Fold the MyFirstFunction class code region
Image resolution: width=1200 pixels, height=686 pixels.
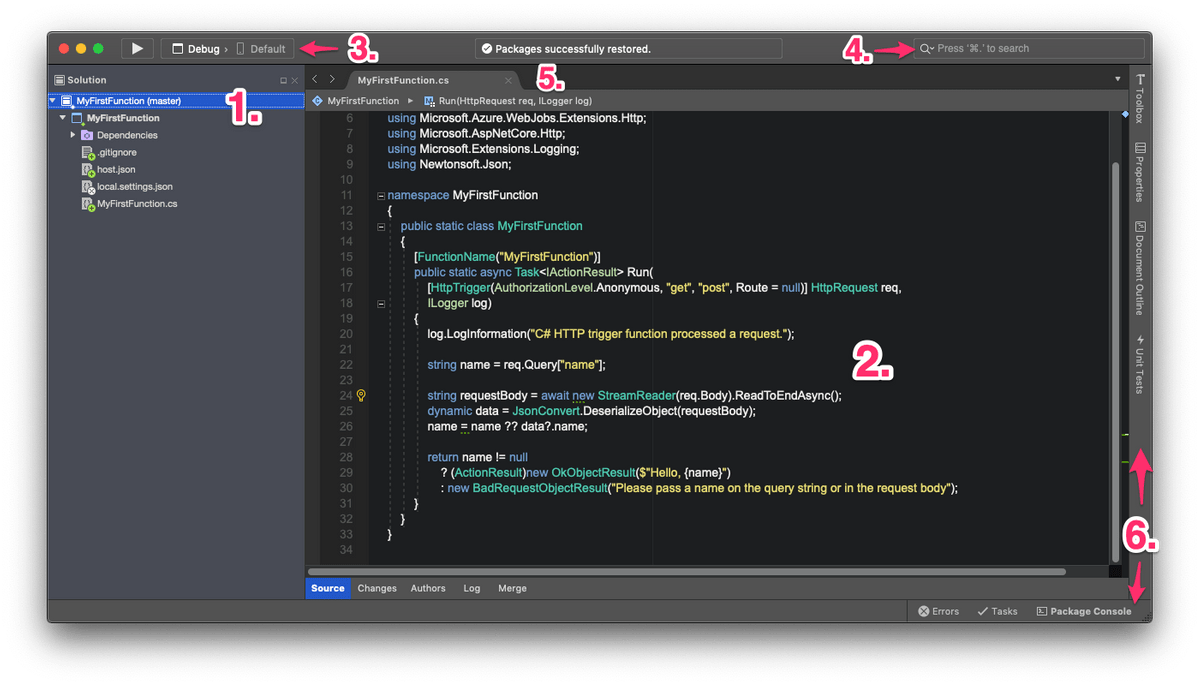pyautogui.click(x=381, y=227)
